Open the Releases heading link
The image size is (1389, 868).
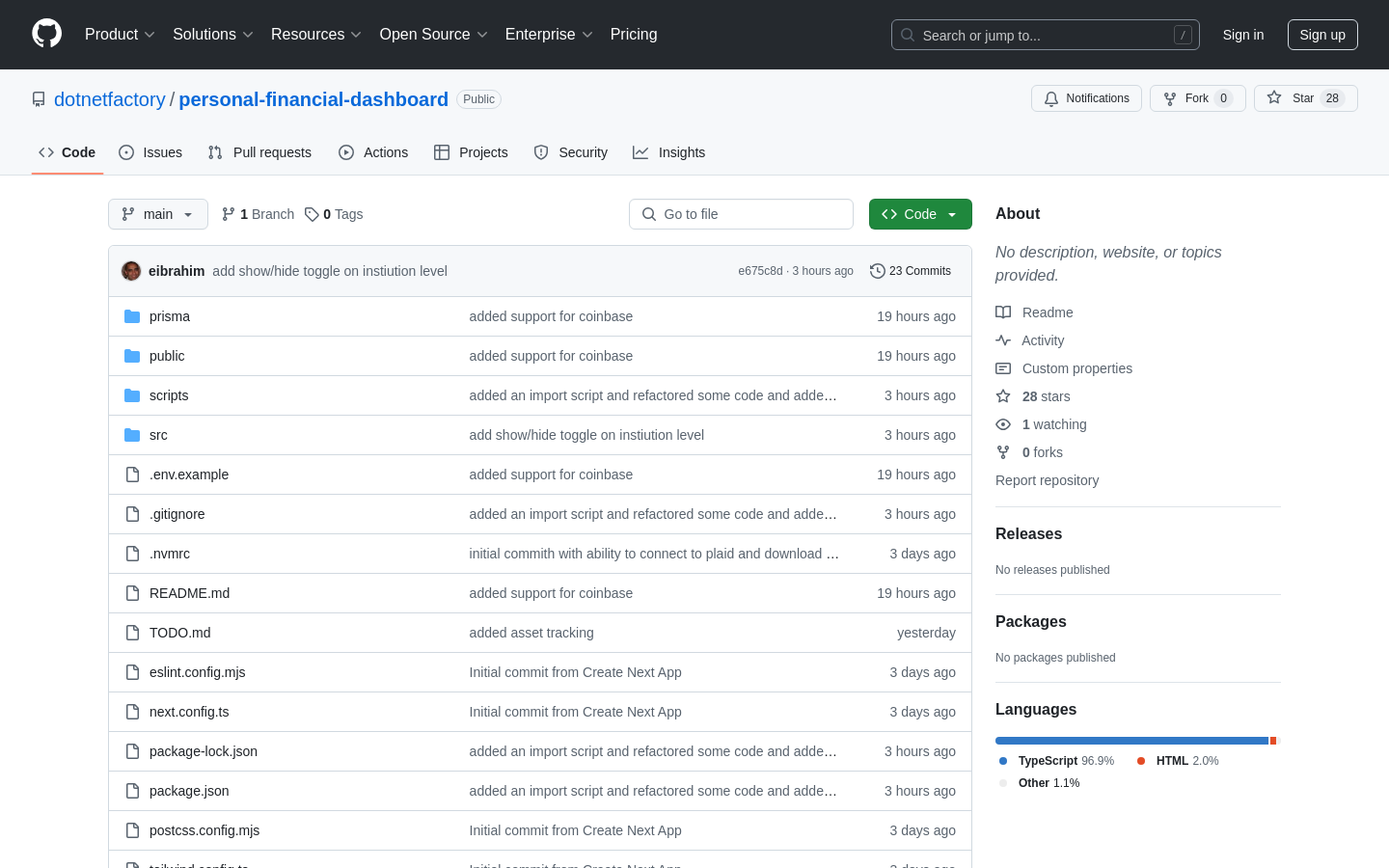[x=1028, y=534]
